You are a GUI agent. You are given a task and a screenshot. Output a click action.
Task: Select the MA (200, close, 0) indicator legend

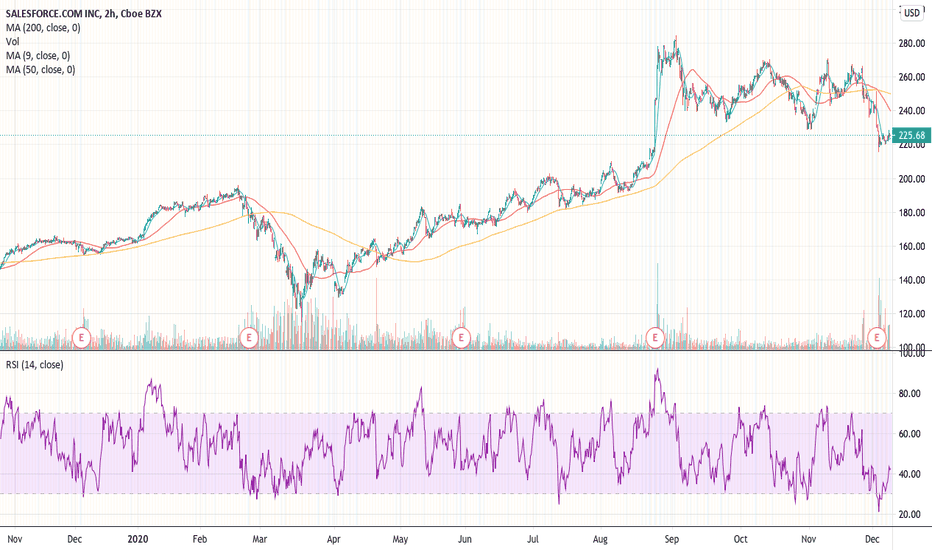click(x=43, y=27)
